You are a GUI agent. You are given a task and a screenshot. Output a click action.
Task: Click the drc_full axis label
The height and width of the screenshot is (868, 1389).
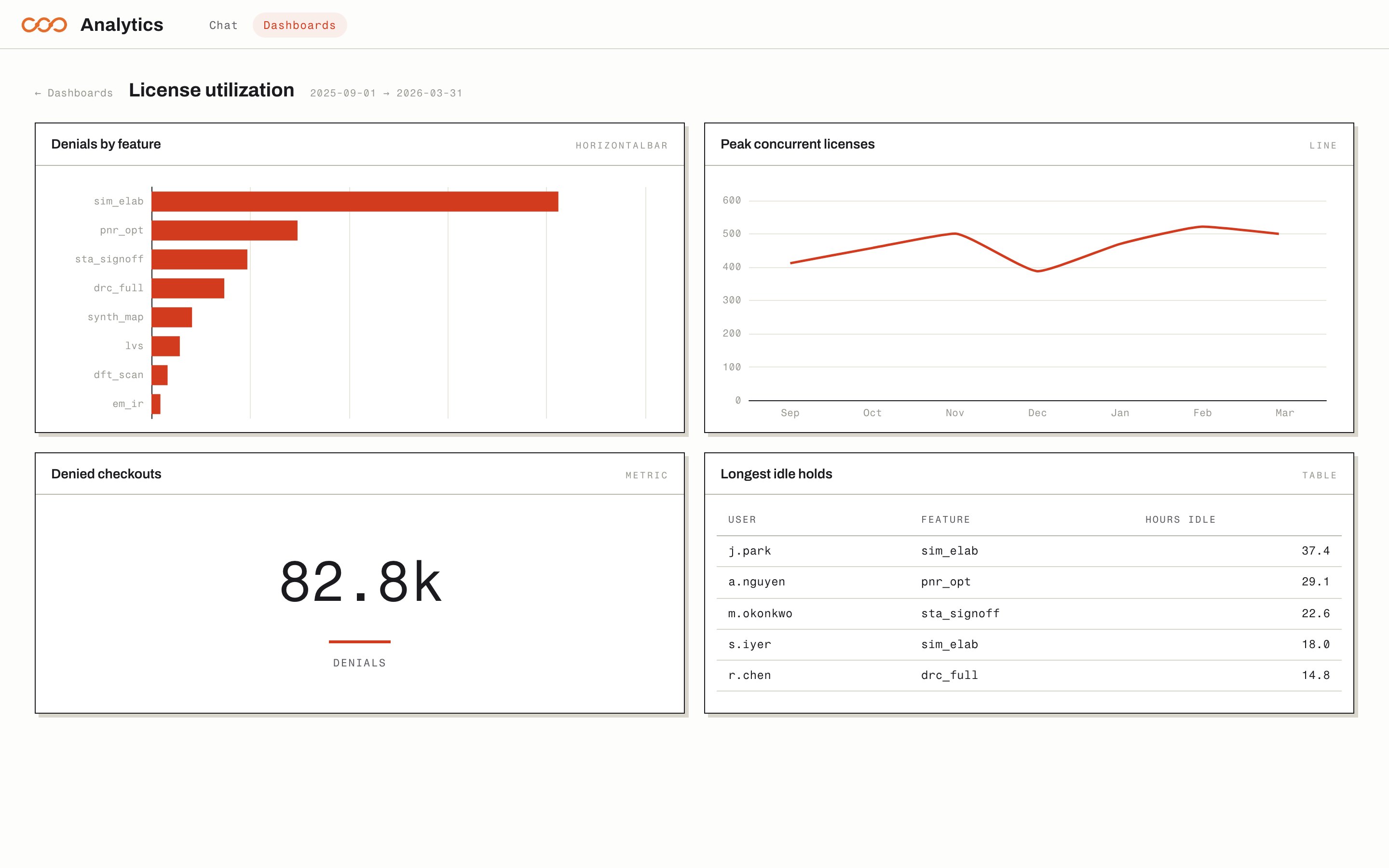(x=118, y=288)
